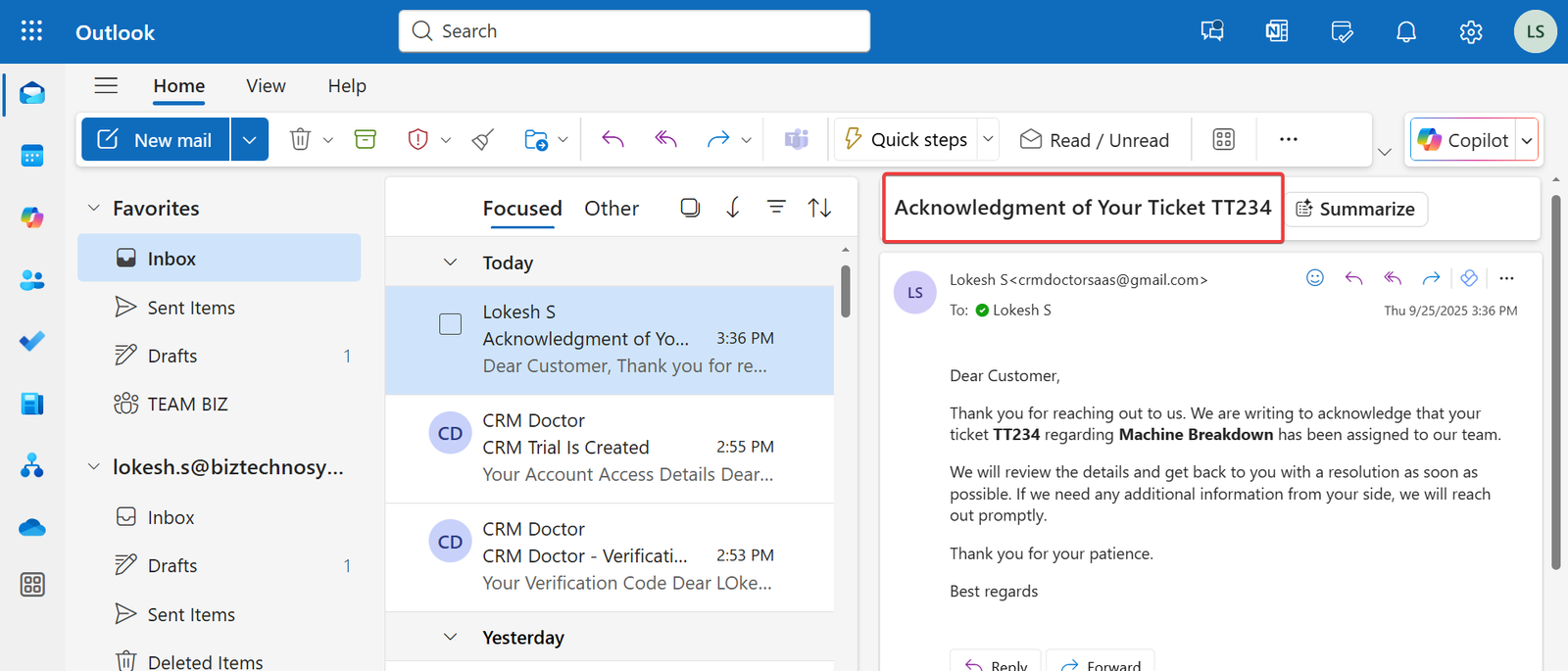Open the Quick steps dropdown arrow

988,140
